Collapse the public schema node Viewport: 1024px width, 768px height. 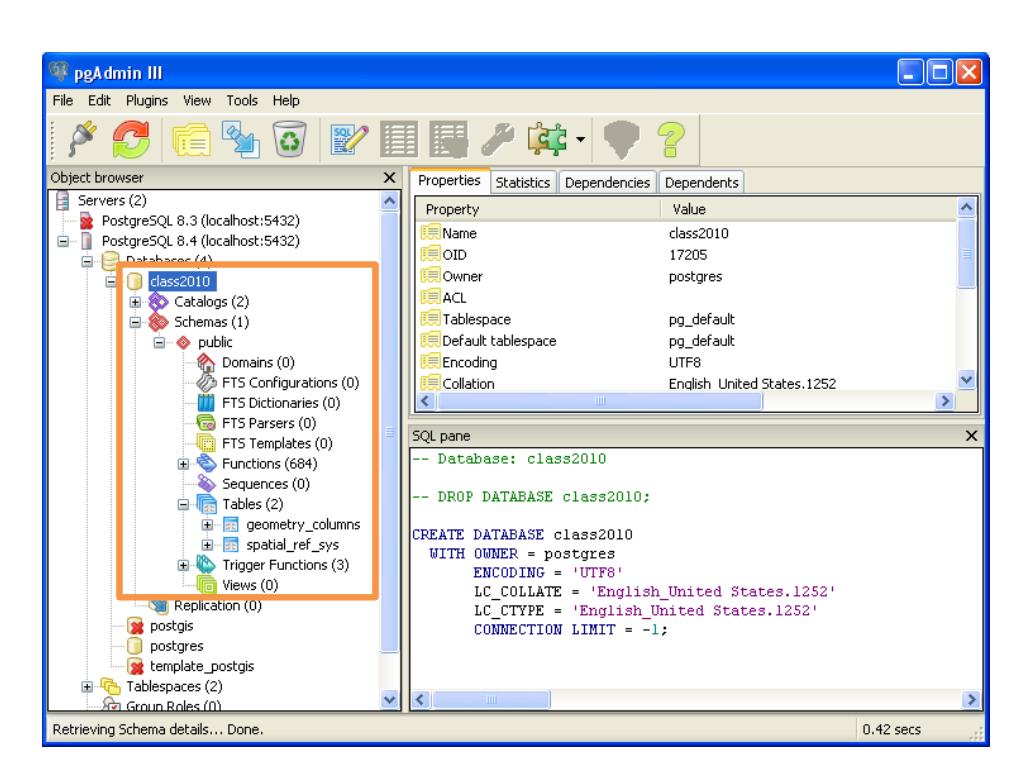click(159, 343)
